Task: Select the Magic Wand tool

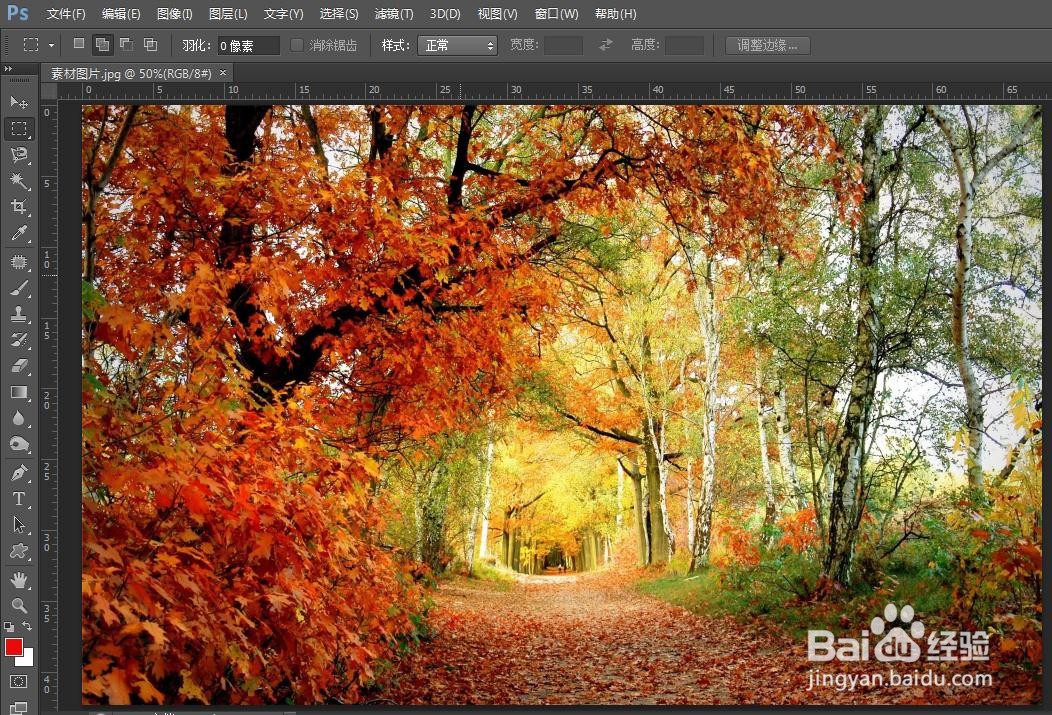Action: pyautogui.click(x=19, y=180)
